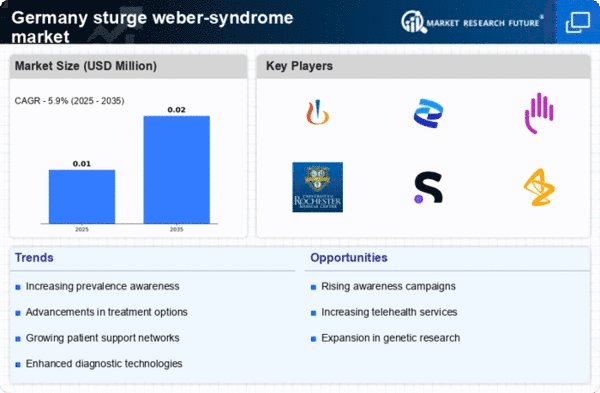The height and width of the screenshot is (393, 600).
Task: Click the 2035 market size bar
Action: click(177, 170)
